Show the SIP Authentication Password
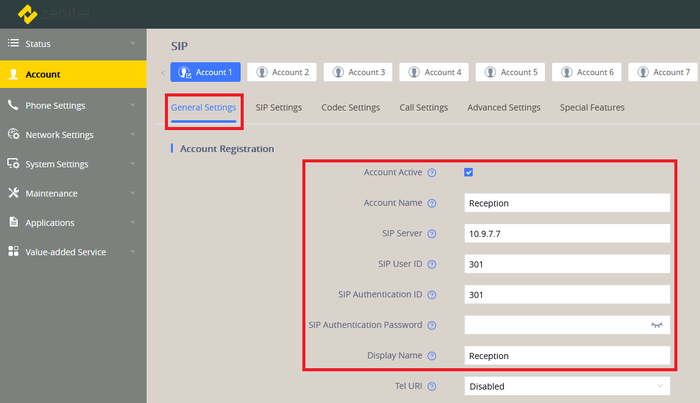The height and width of the screenshot is (403, 700). point(657,325)
